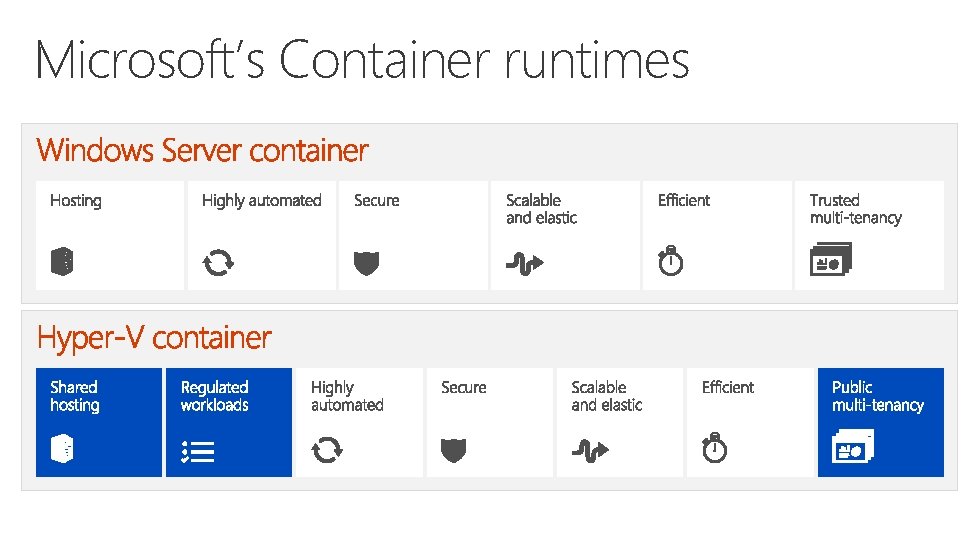Click the Public multi-tenancy icon
This screenshot has width=979, height=551.
click(852, 449)
